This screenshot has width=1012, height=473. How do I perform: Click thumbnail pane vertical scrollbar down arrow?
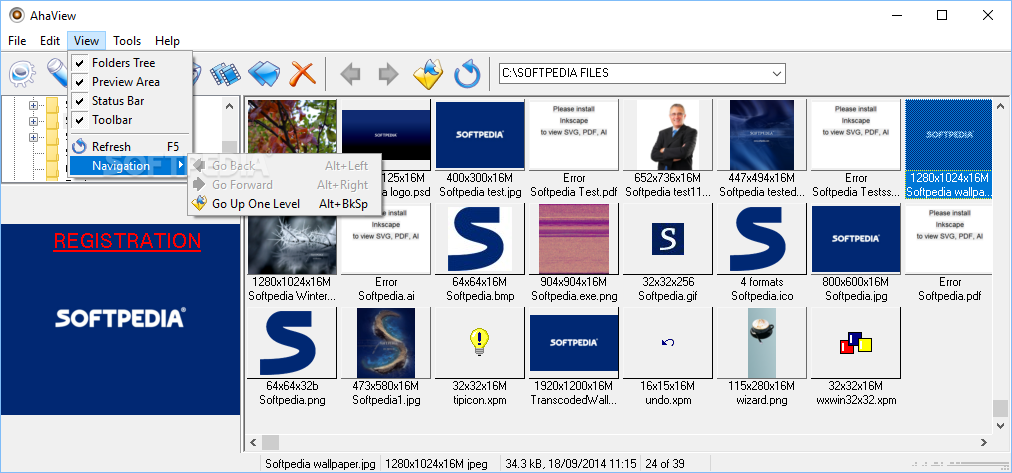(1000, 425)
